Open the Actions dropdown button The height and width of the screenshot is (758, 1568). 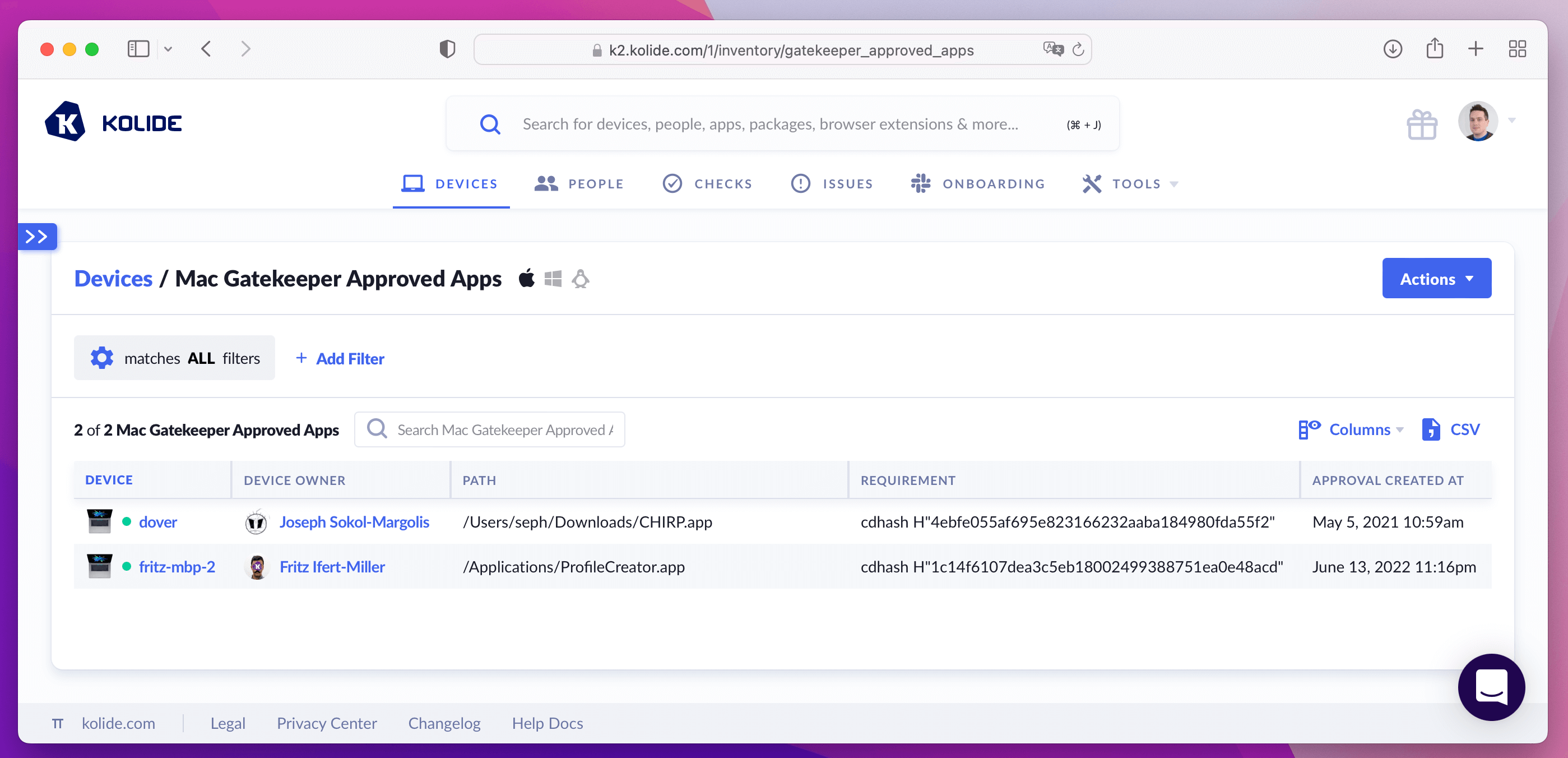point(1436,278)
